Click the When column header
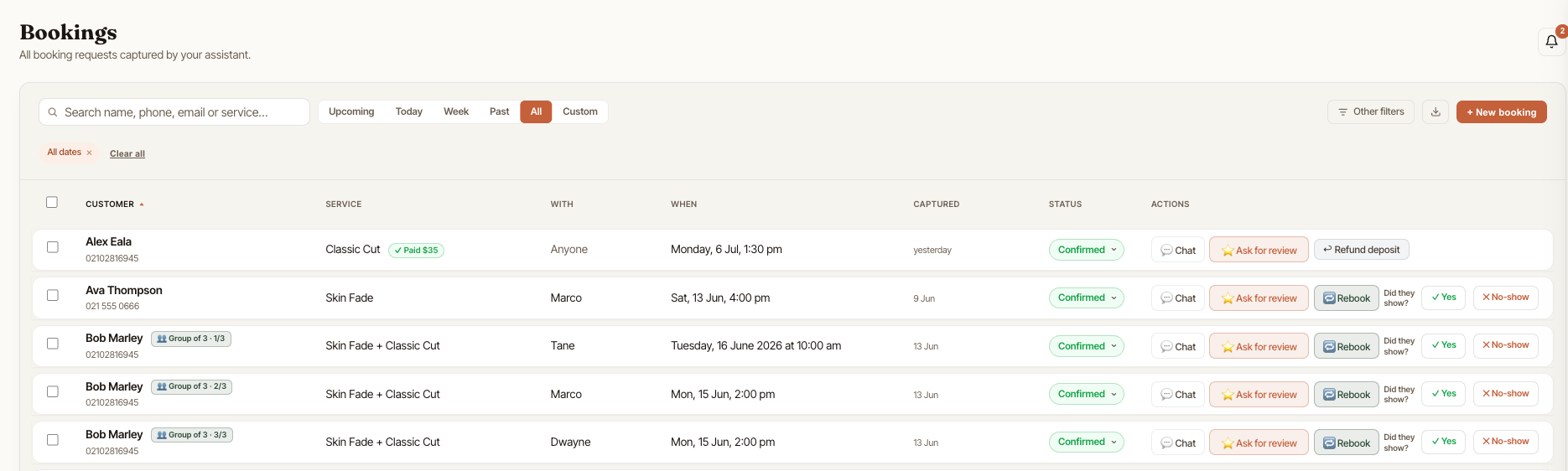This screenshot has height=471, width=1568. coord(683,204)
